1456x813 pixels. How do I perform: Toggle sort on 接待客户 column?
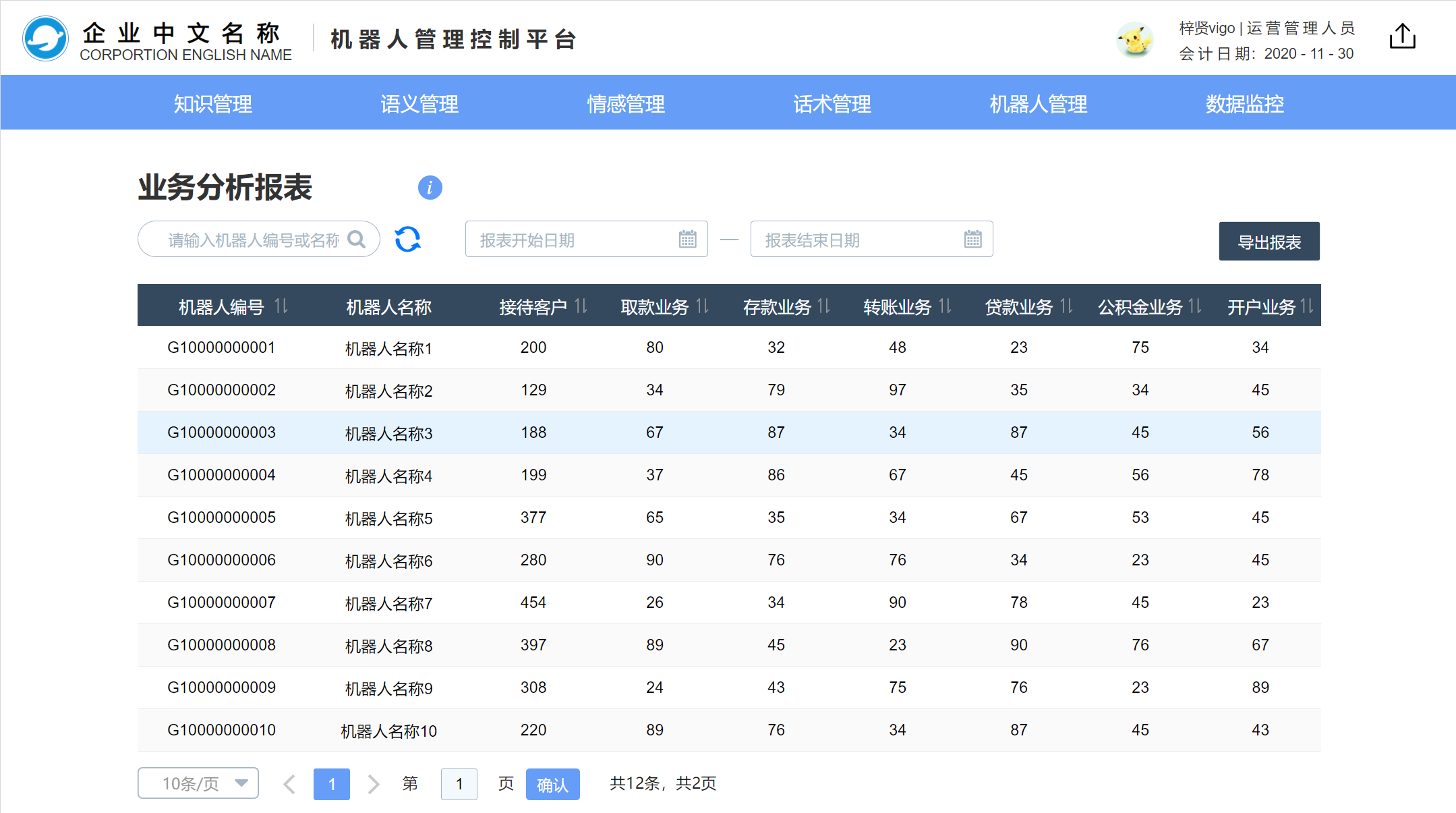tap(581, 307)
